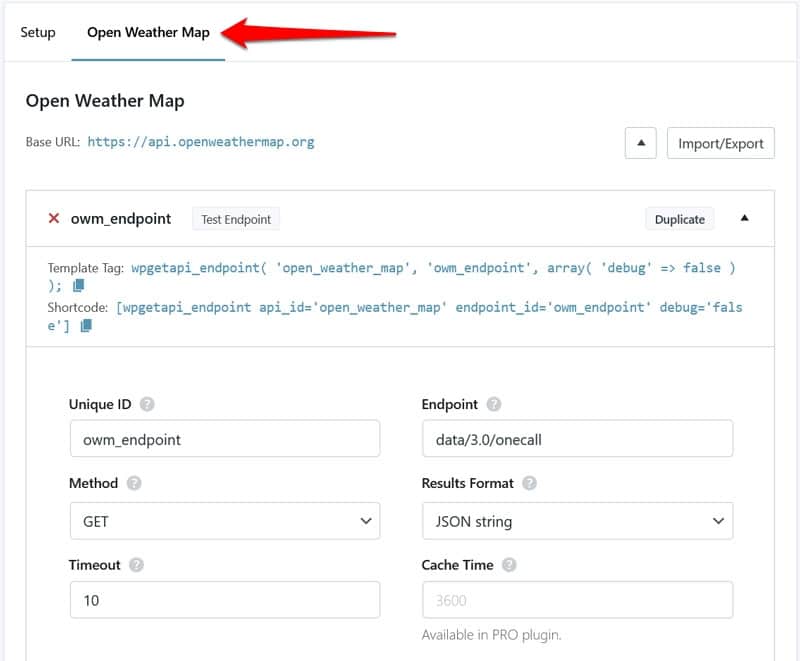This screenshot has width=800, height=661.
Task: Focus the Unique ID input field
Action: (225, 439)
